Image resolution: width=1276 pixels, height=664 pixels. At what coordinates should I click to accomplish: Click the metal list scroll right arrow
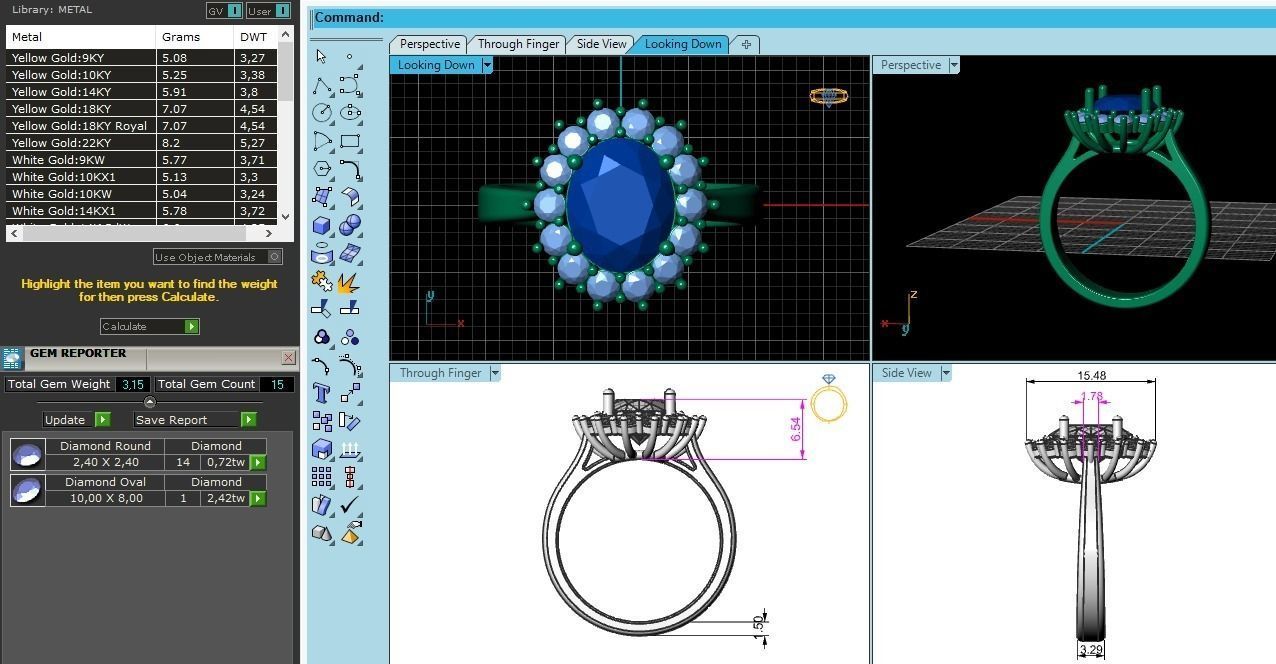point(270,233)
